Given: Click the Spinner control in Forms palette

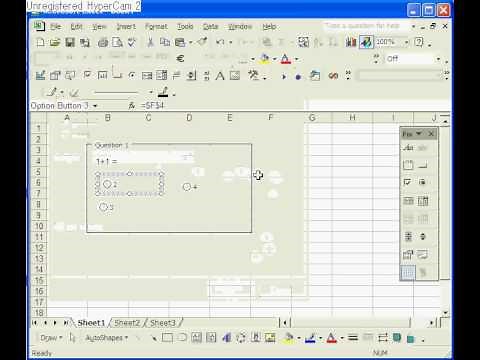Looking at the screenshot, I should tap(423, 236).
